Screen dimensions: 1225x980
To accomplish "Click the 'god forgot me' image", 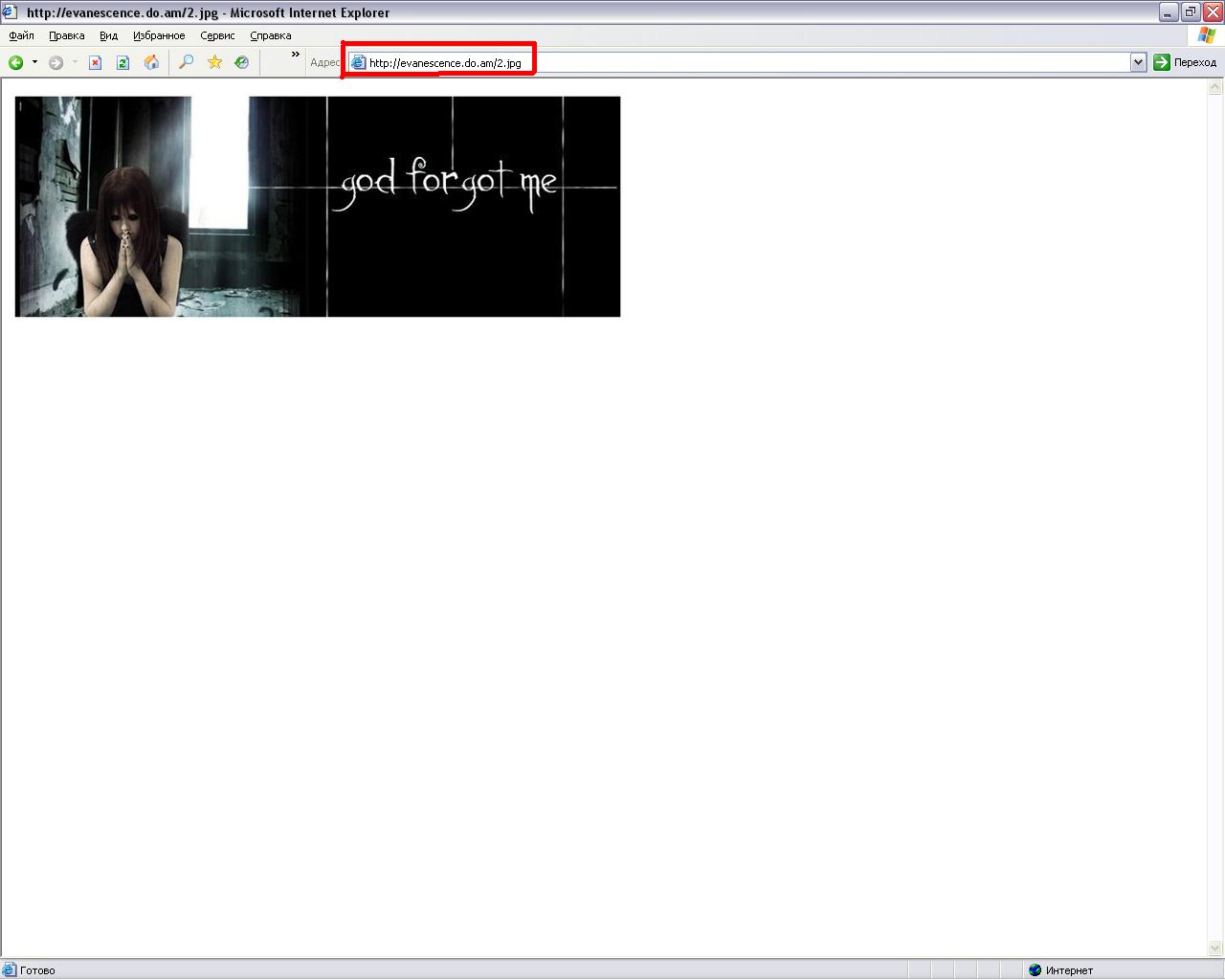I will pyautogui.click(x=318, y=207).
